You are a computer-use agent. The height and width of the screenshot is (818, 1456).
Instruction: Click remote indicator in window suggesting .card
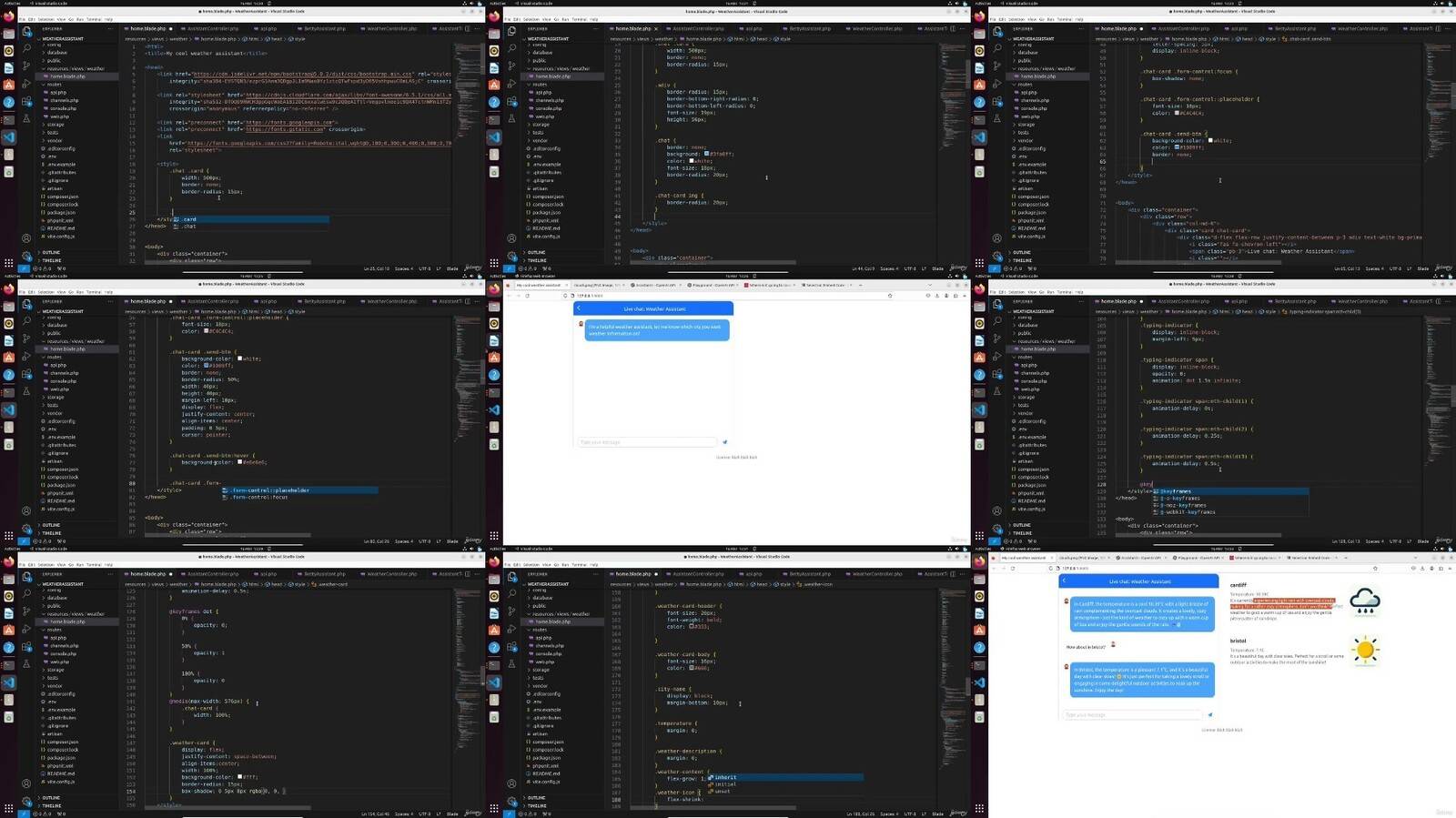24,268
